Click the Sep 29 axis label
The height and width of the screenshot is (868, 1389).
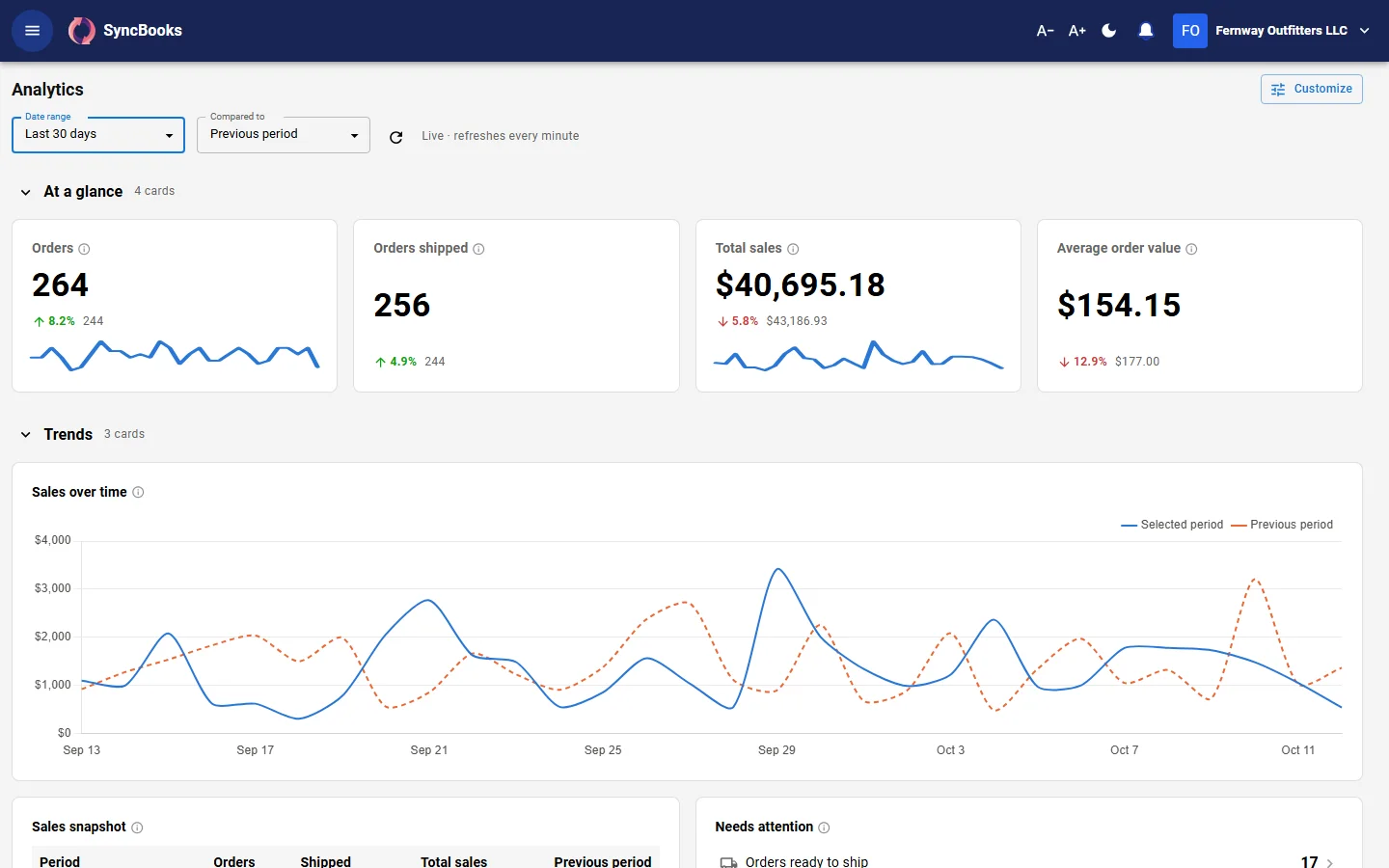tap(776, 750)
